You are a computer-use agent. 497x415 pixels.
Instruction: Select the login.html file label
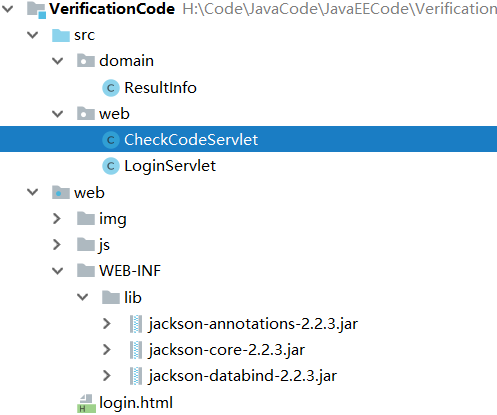pos(136,403)
